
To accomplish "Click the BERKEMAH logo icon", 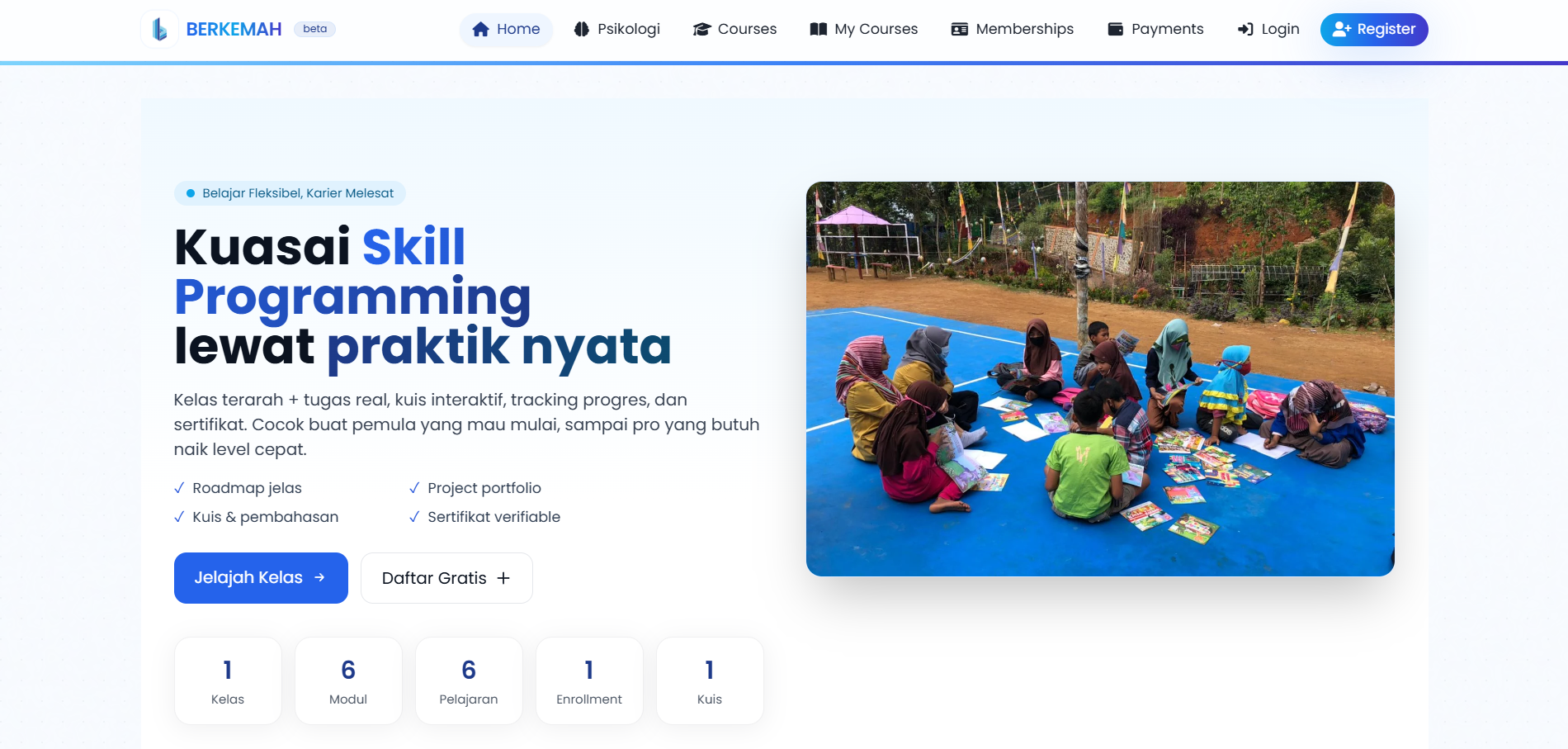I will click(159, 29).
